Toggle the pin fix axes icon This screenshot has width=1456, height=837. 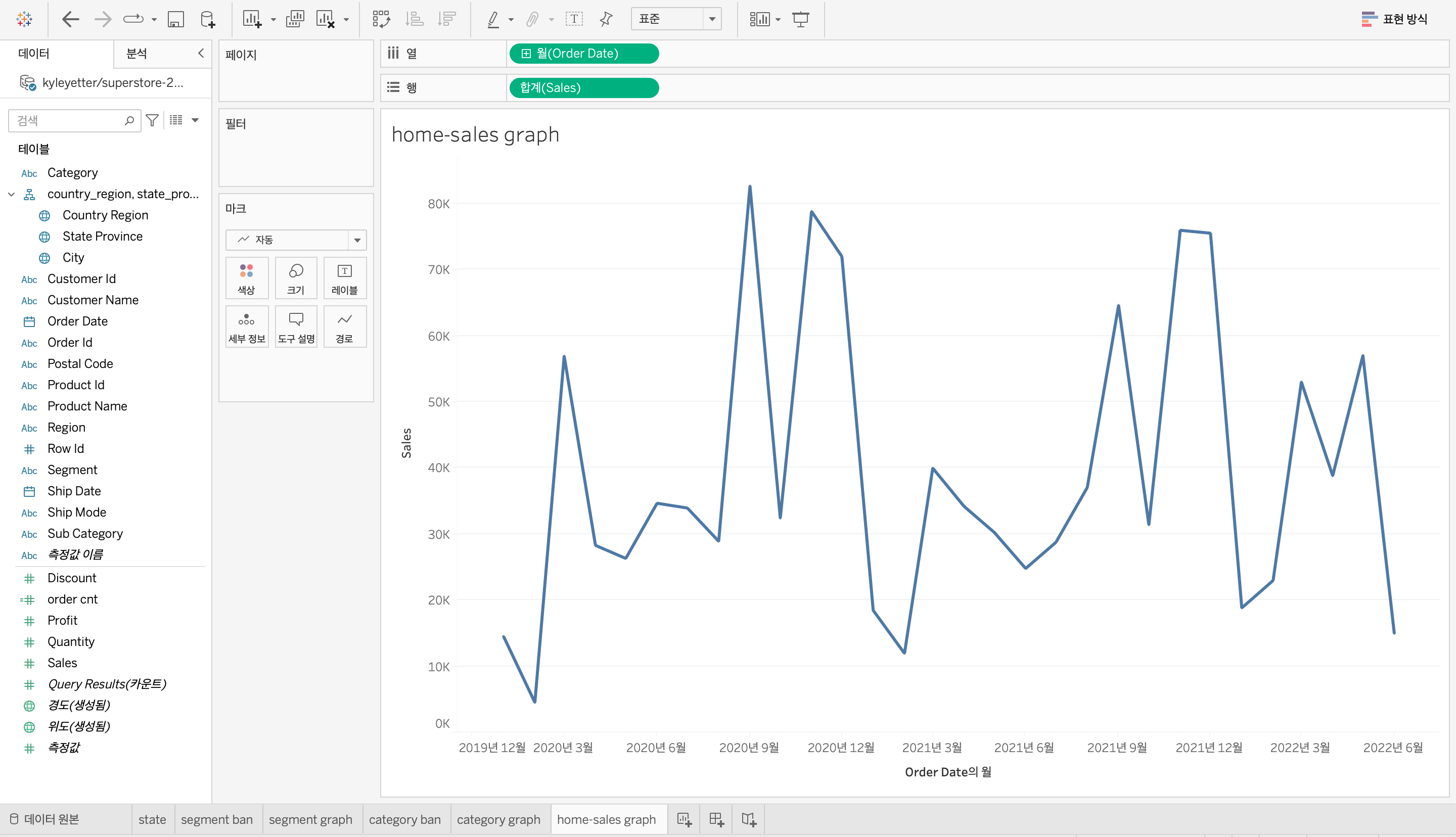point(606,19)
